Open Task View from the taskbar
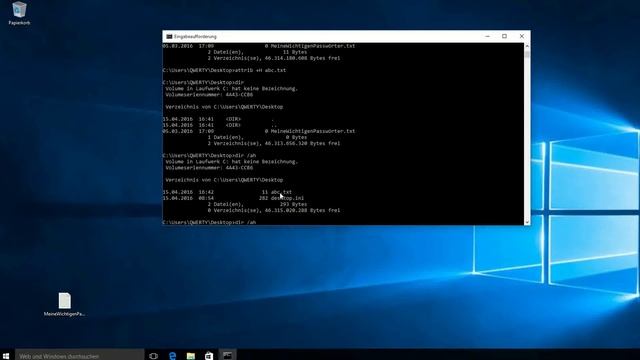The height and width of the screenshot is (360, 640). [153, 356]
